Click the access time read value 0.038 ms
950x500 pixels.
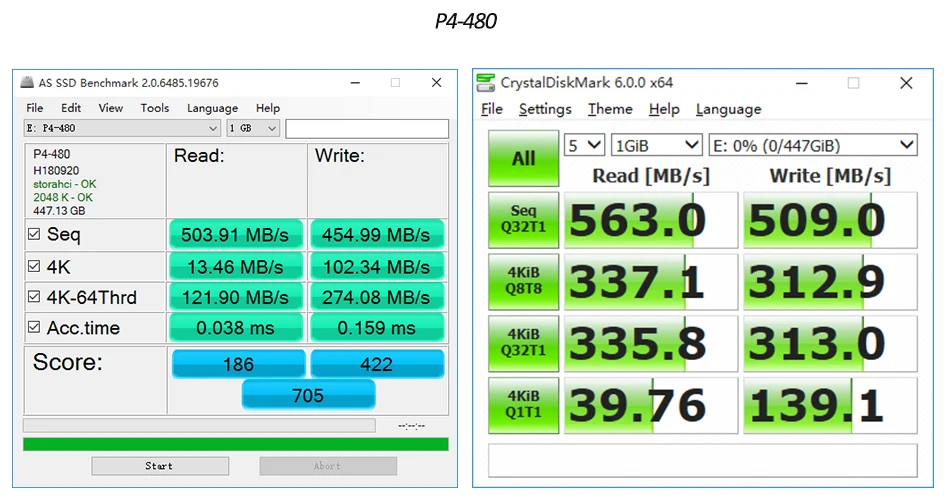tap(236, 328)
